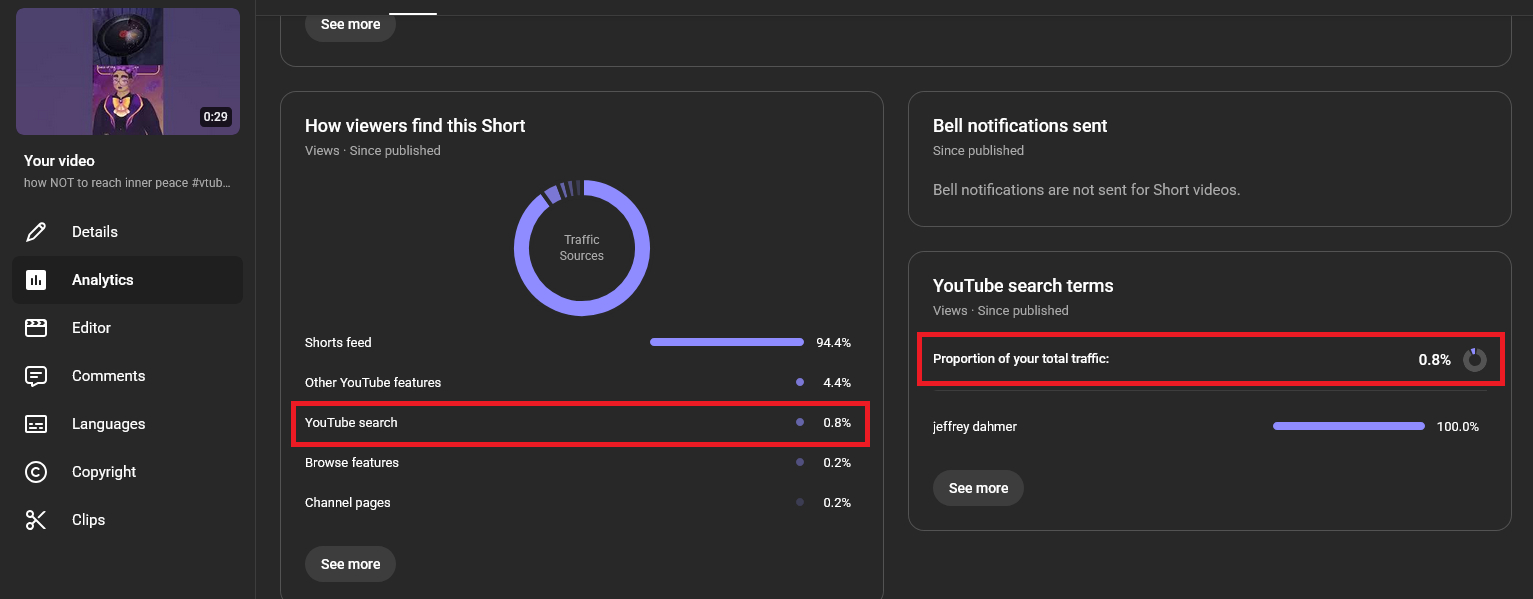Click the Shorts feed percentage bar
Viewport: 1533px width, 599px height.
coord(726,342)
